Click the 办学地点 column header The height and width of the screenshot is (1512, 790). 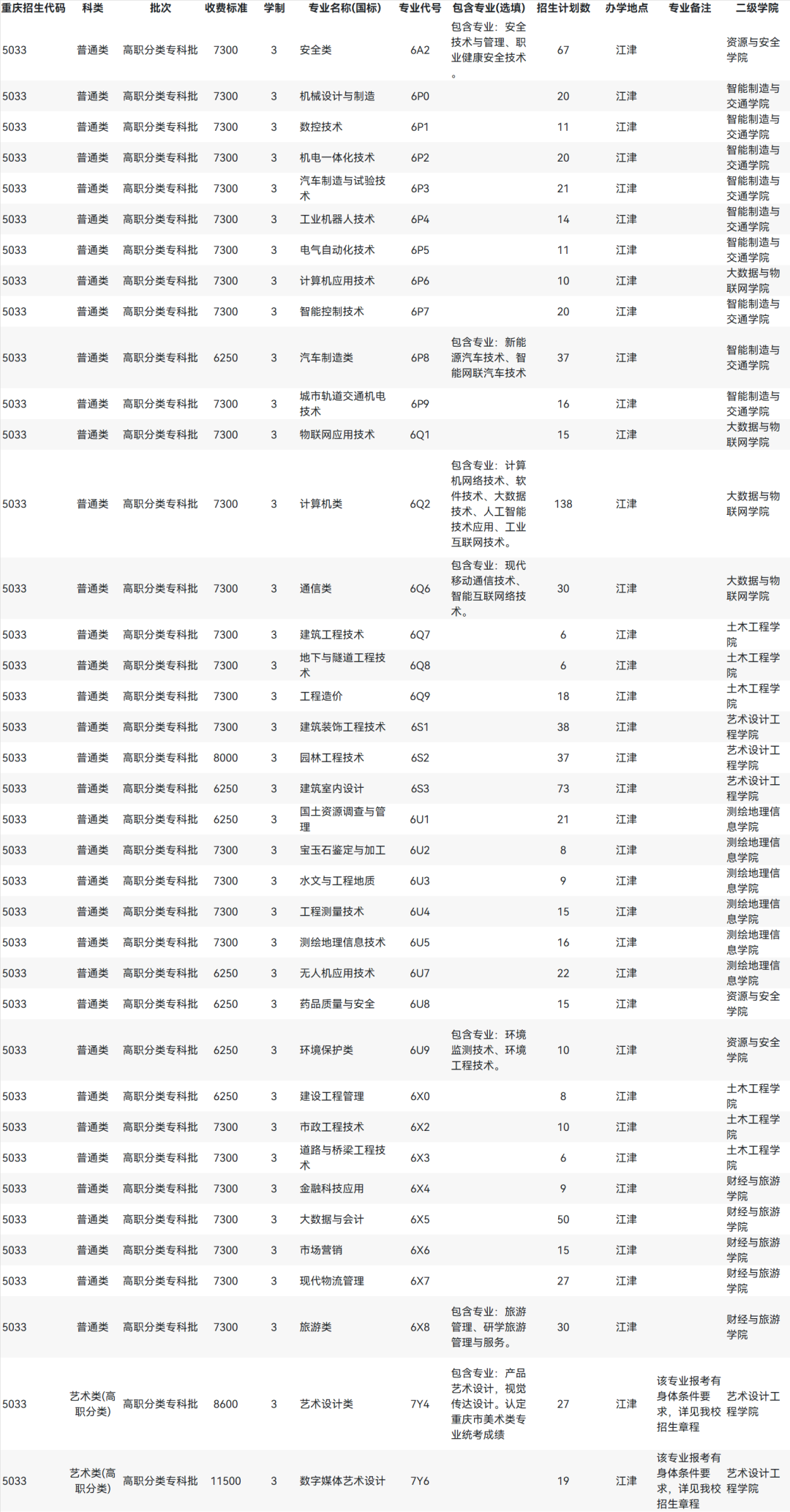pyautogui.click(x=626, y=8)
